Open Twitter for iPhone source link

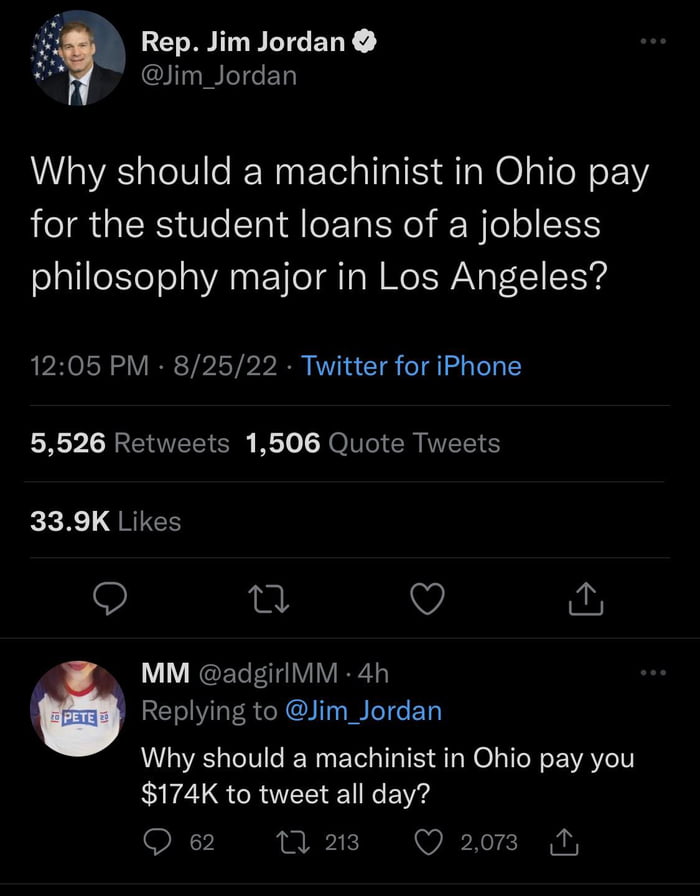click(413, 366)
